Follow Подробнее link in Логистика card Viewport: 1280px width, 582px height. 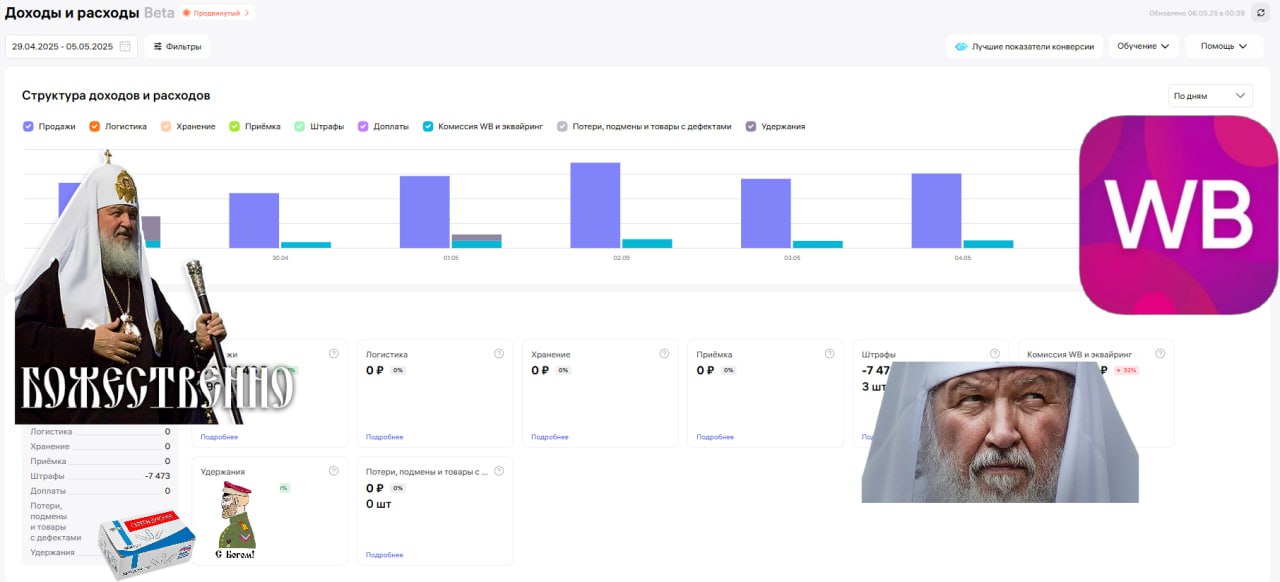pos(384,437)
